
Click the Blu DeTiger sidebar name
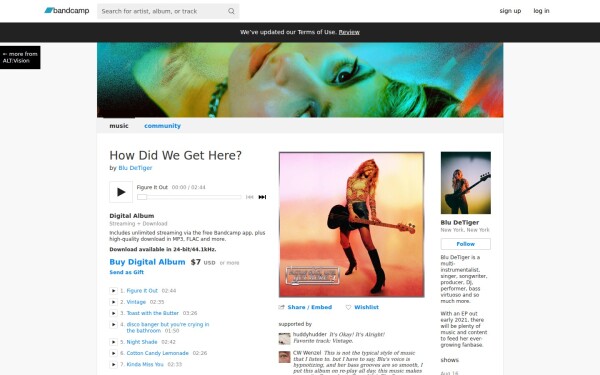tap(460, 222)
